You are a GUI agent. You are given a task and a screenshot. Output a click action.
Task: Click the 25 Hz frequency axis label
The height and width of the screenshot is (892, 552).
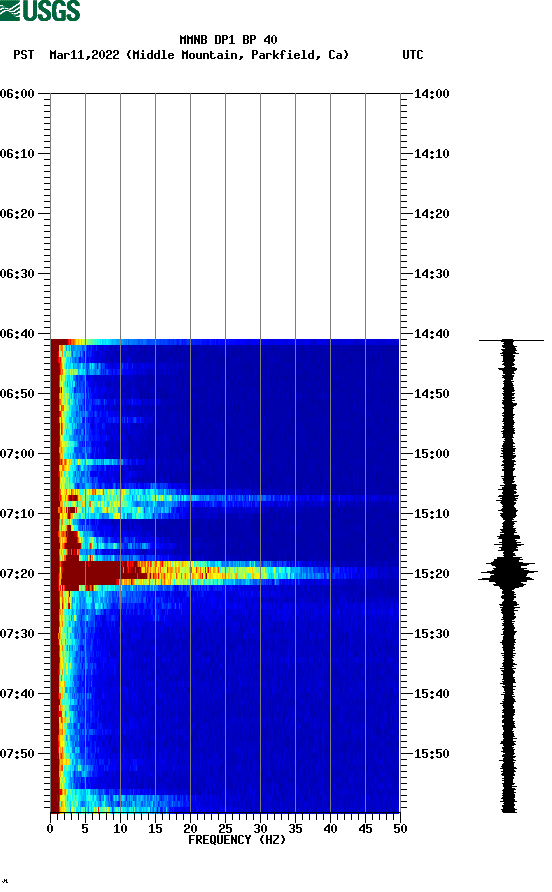(x=225, y=829)
